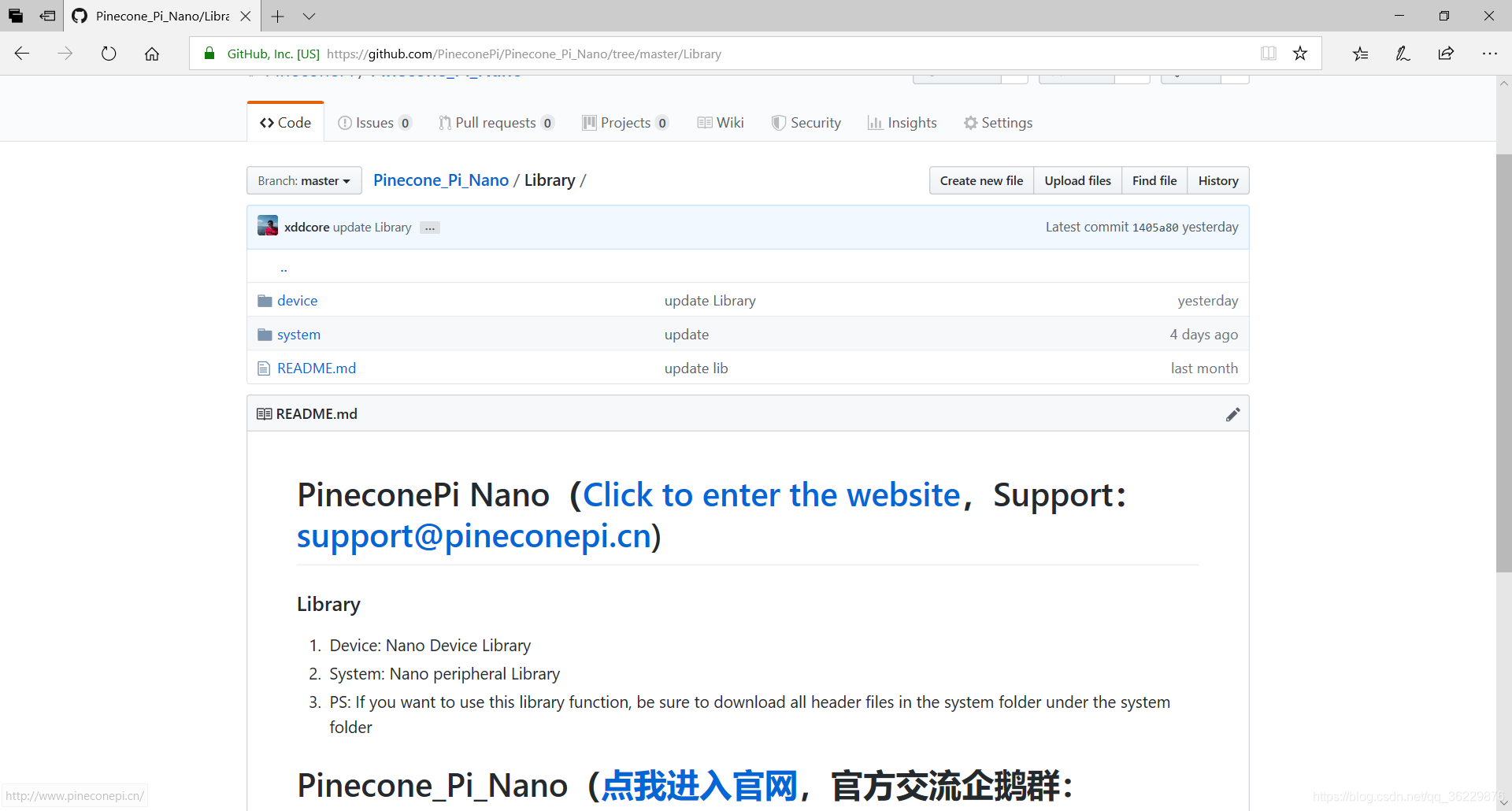Open Reading view icon in address bar
The width and height of the screenshot is (1512, 811).
click(1269, 54)
